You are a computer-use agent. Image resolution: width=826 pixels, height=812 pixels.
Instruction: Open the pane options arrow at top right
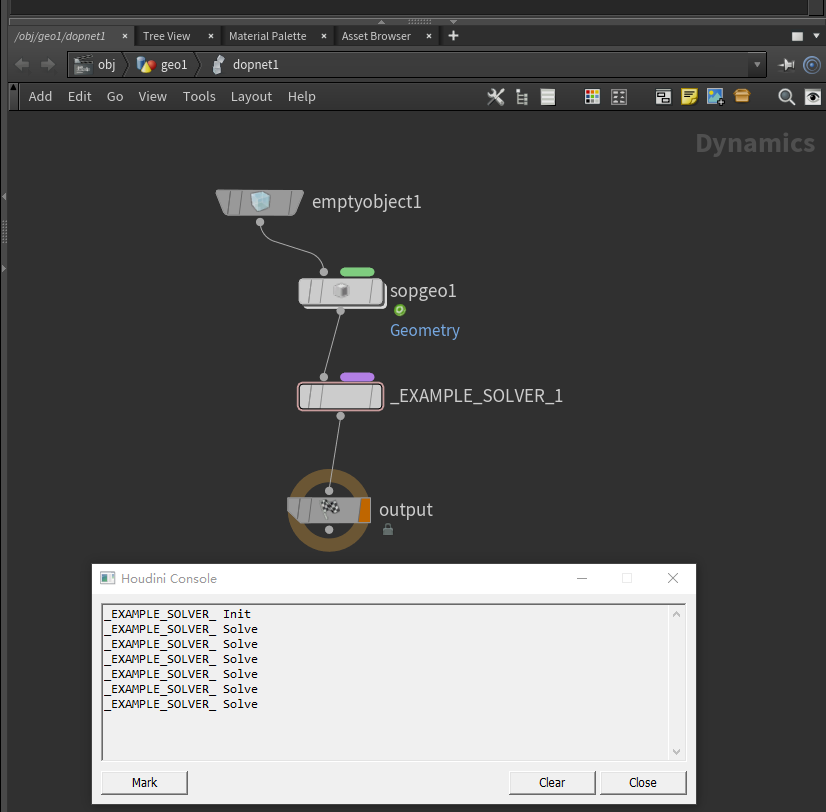(817, 36)
